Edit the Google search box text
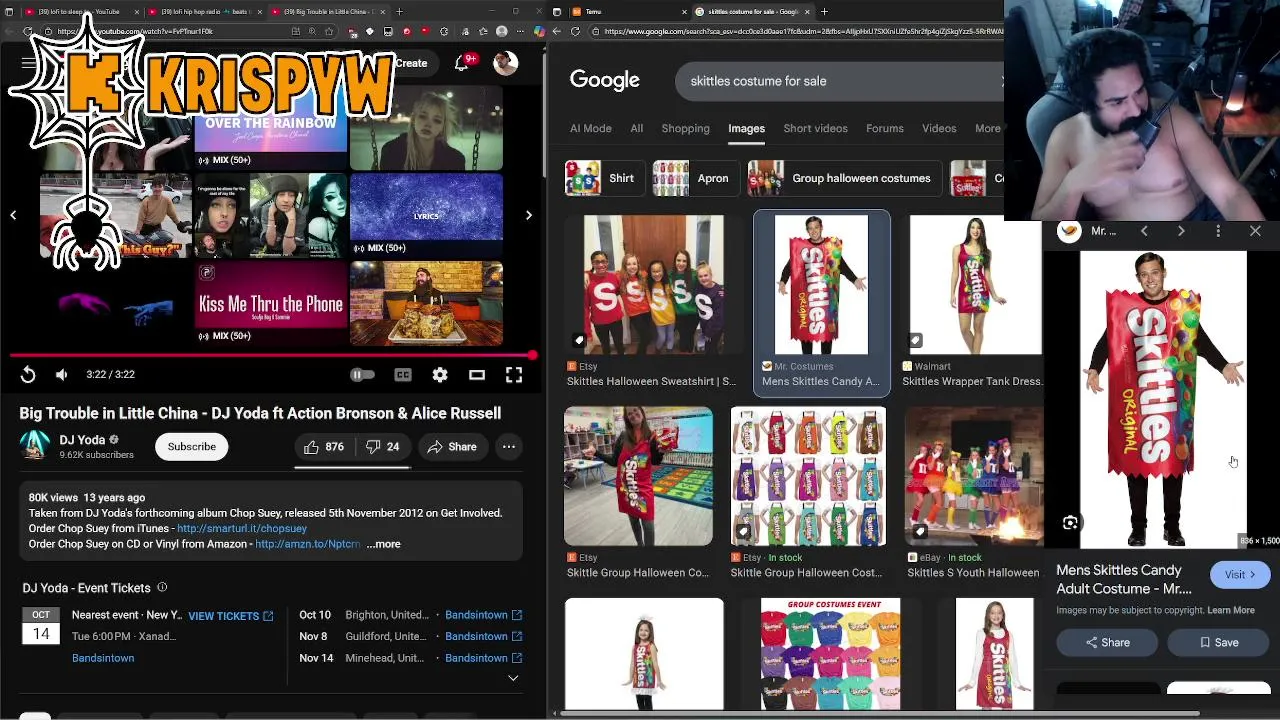Screen dimensions: 1280x720 pyautogui.click(x=840, y=81)
